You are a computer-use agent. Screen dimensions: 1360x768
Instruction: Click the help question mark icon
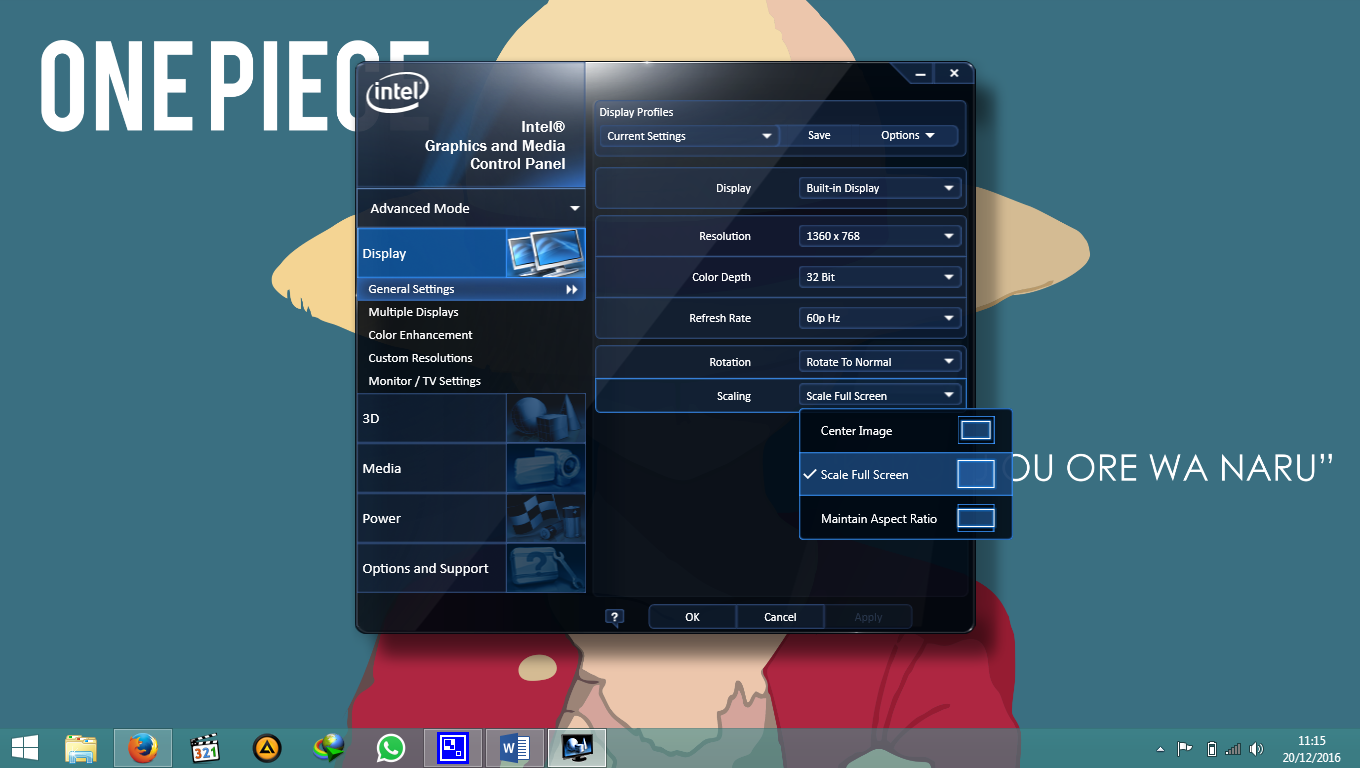615,618
